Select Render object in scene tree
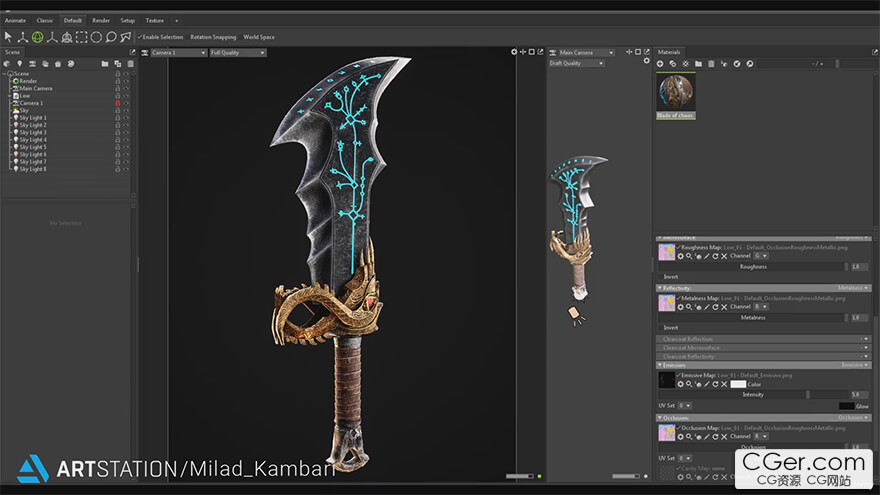This screenshot has height=495, width=880. point(28,81)
